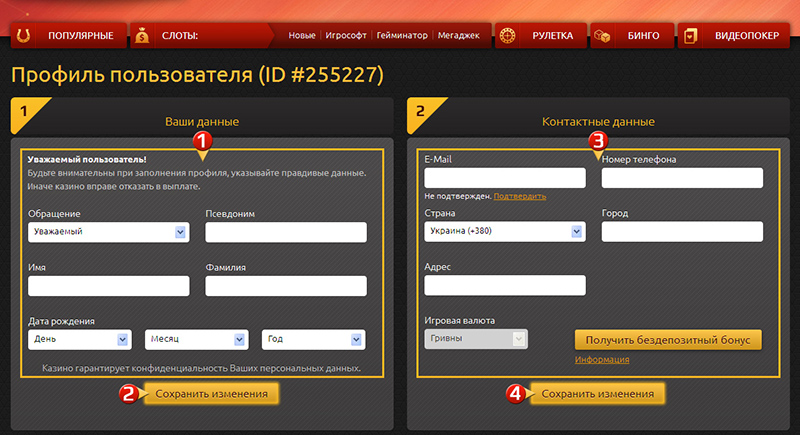Select Новые slots filter
This screenshot has width=800, height=435.
tap(302, 36)
